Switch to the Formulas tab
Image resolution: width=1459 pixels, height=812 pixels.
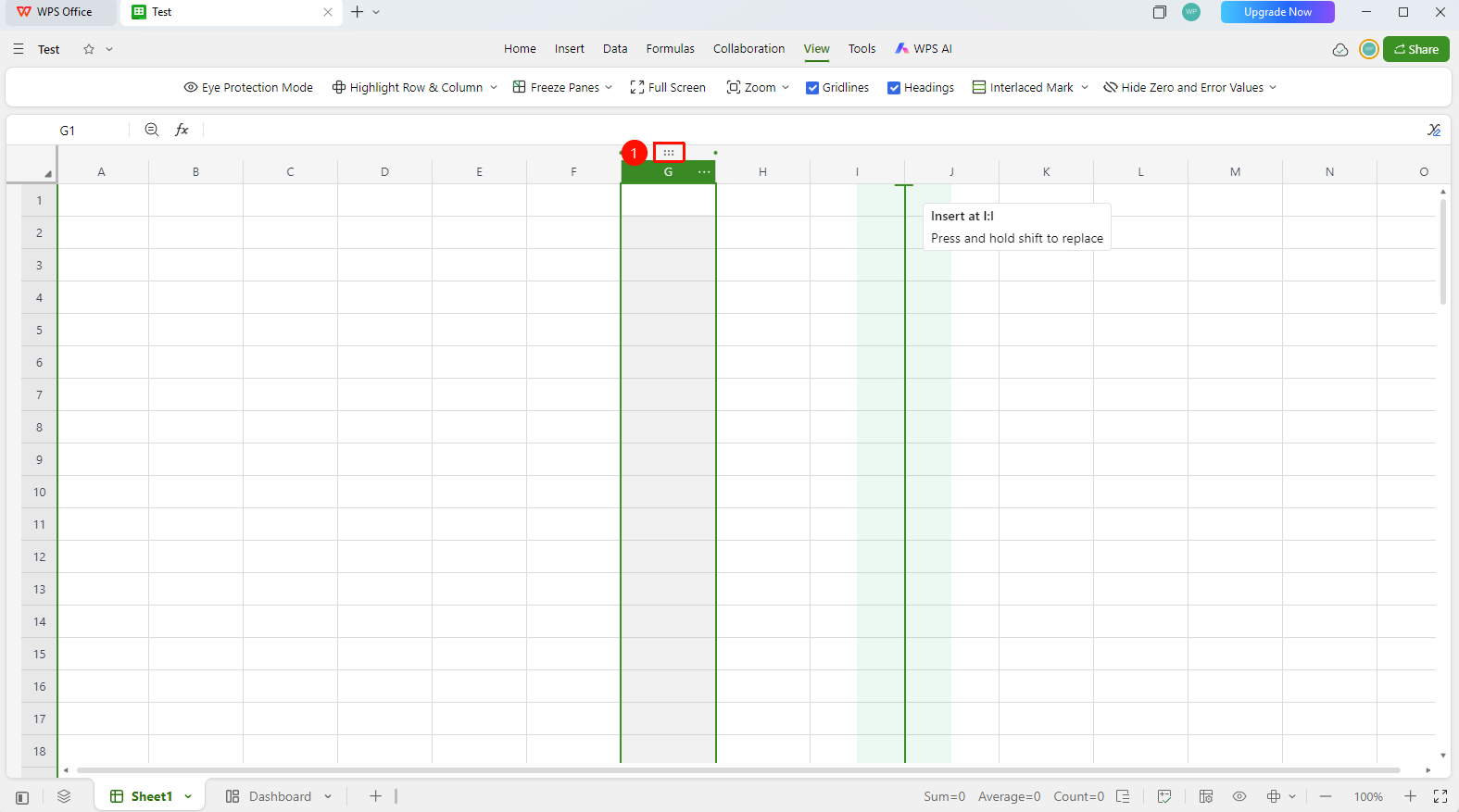[671, 49]
